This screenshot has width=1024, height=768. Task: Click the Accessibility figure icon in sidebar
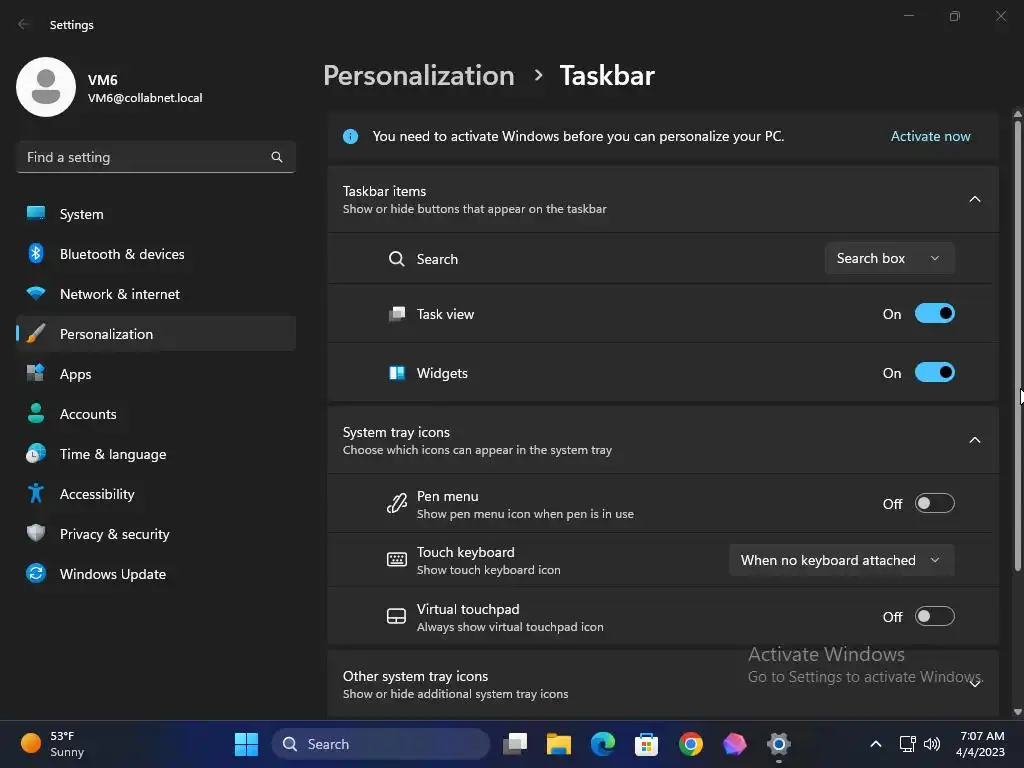tap(36, 494)
